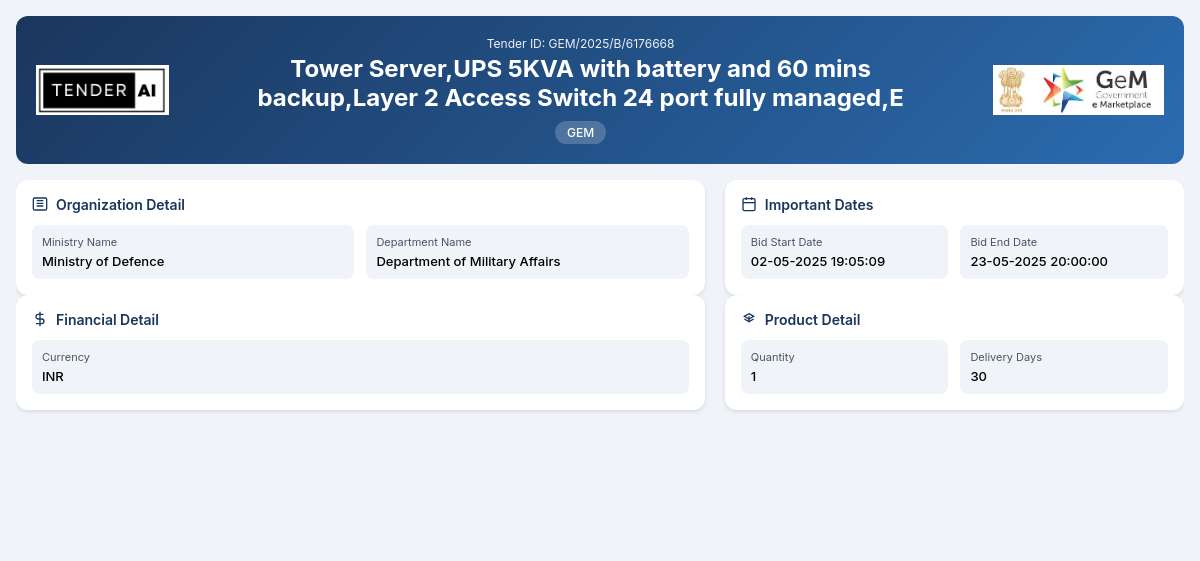
Task: Click the GEM badge under the title
Action: 580,132
